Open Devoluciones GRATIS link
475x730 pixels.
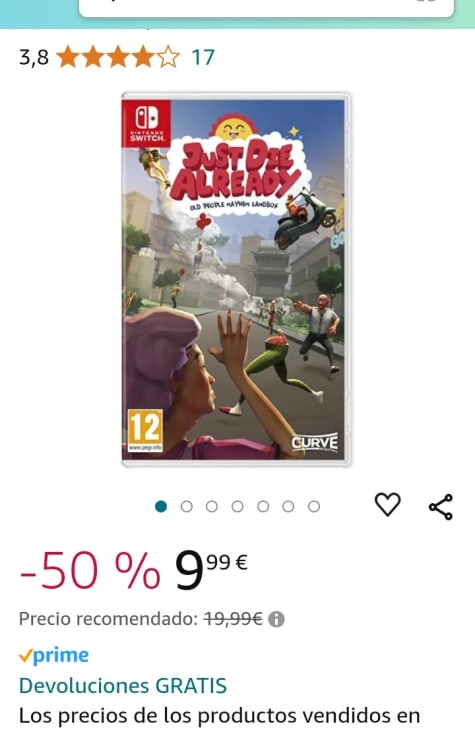pos(123,686)
